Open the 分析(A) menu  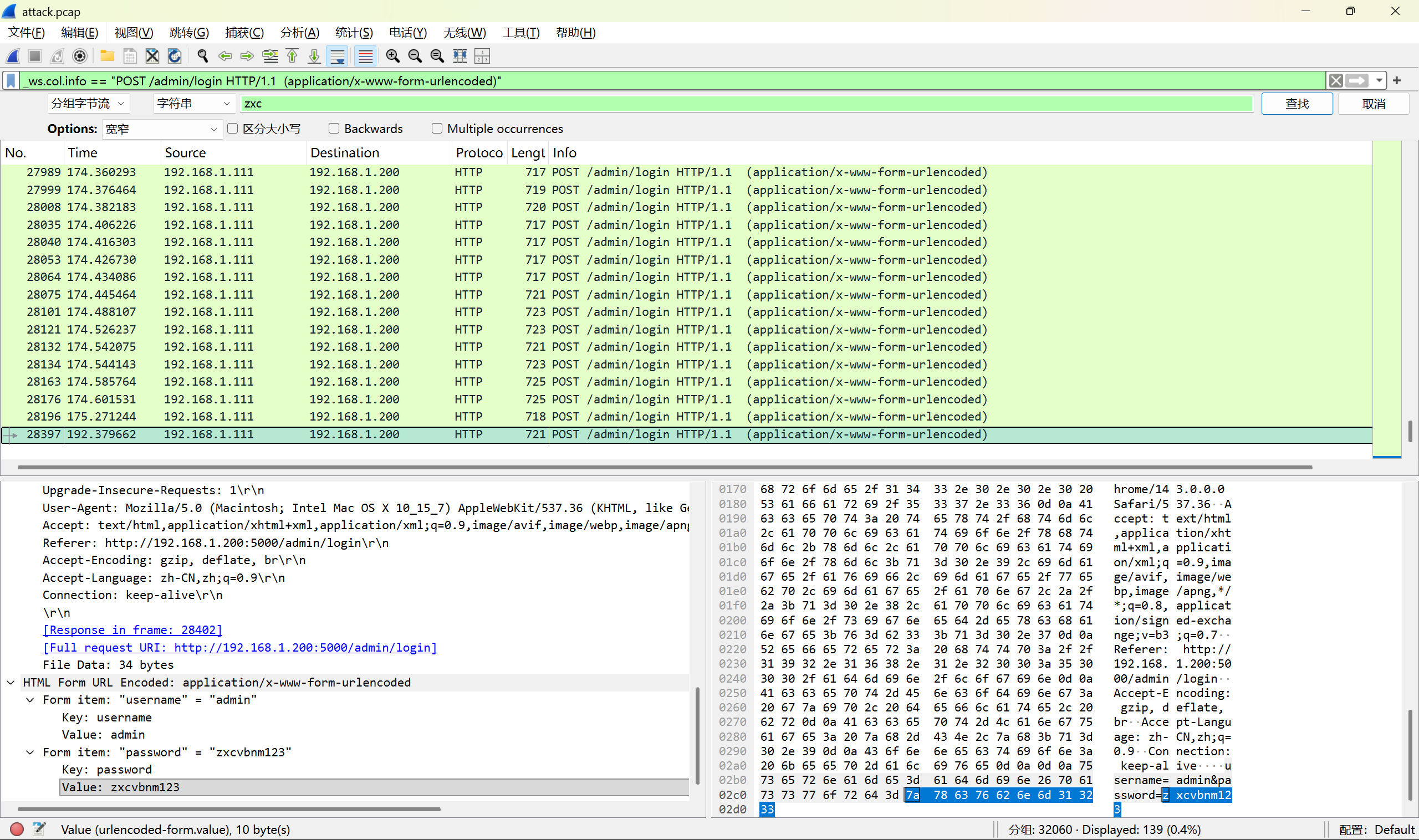(299, 33)
